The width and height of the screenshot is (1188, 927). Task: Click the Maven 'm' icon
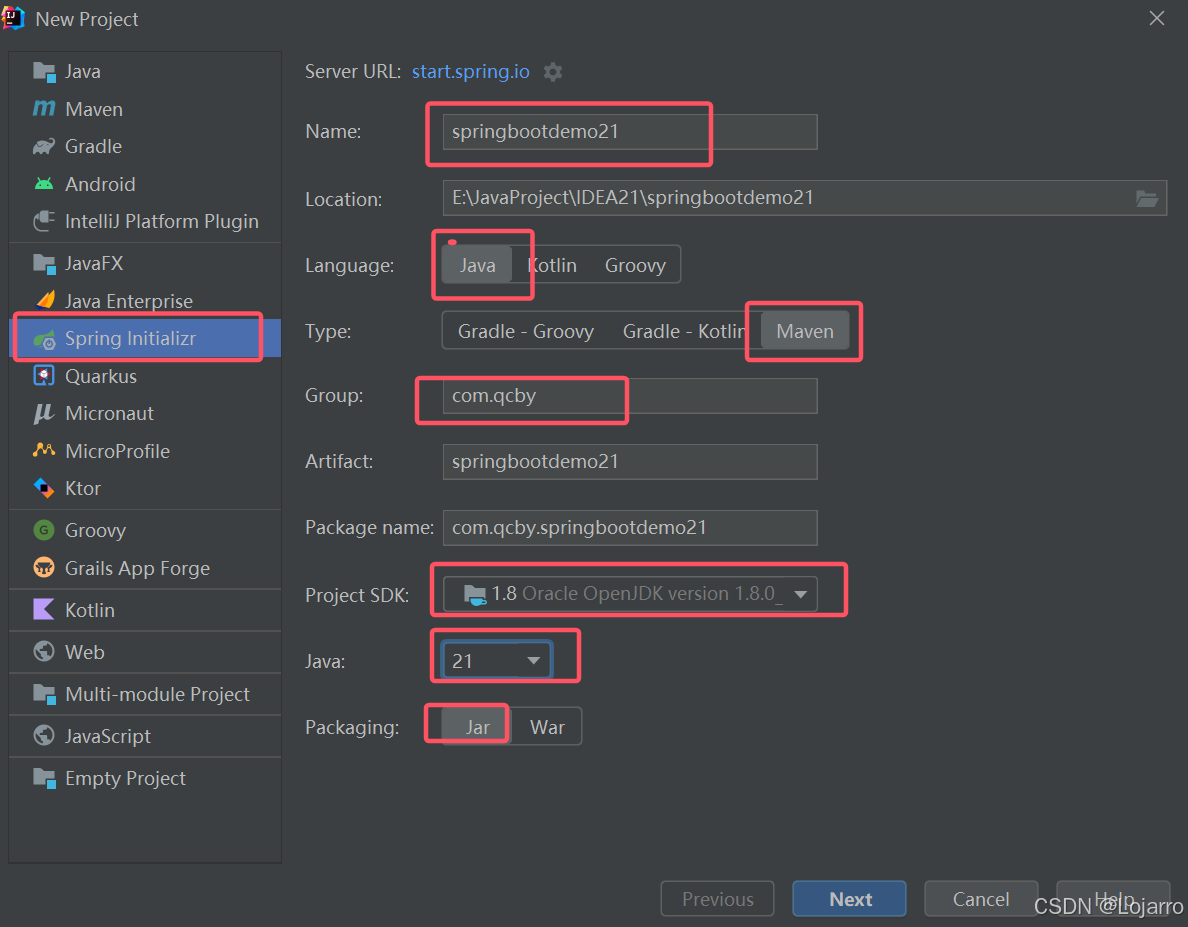[x=44, y=109]
